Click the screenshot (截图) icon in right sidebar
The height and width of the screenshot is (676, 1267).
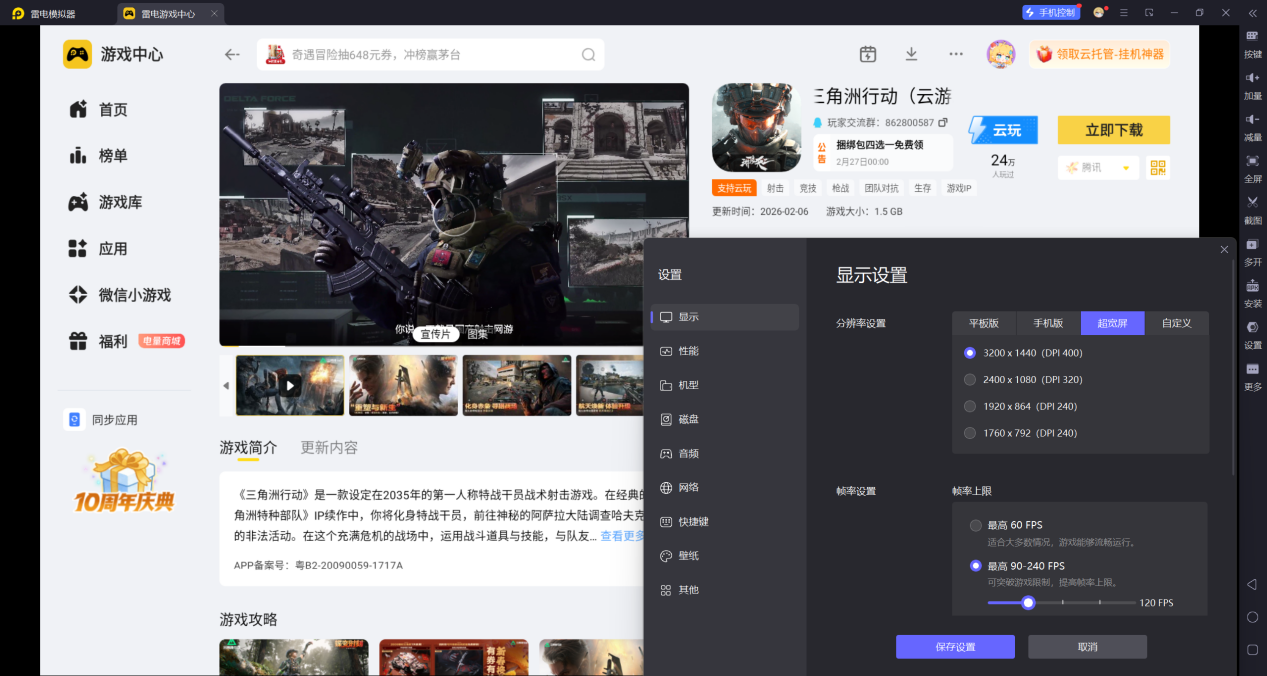pyautogui.click(x=1252, y=207)
